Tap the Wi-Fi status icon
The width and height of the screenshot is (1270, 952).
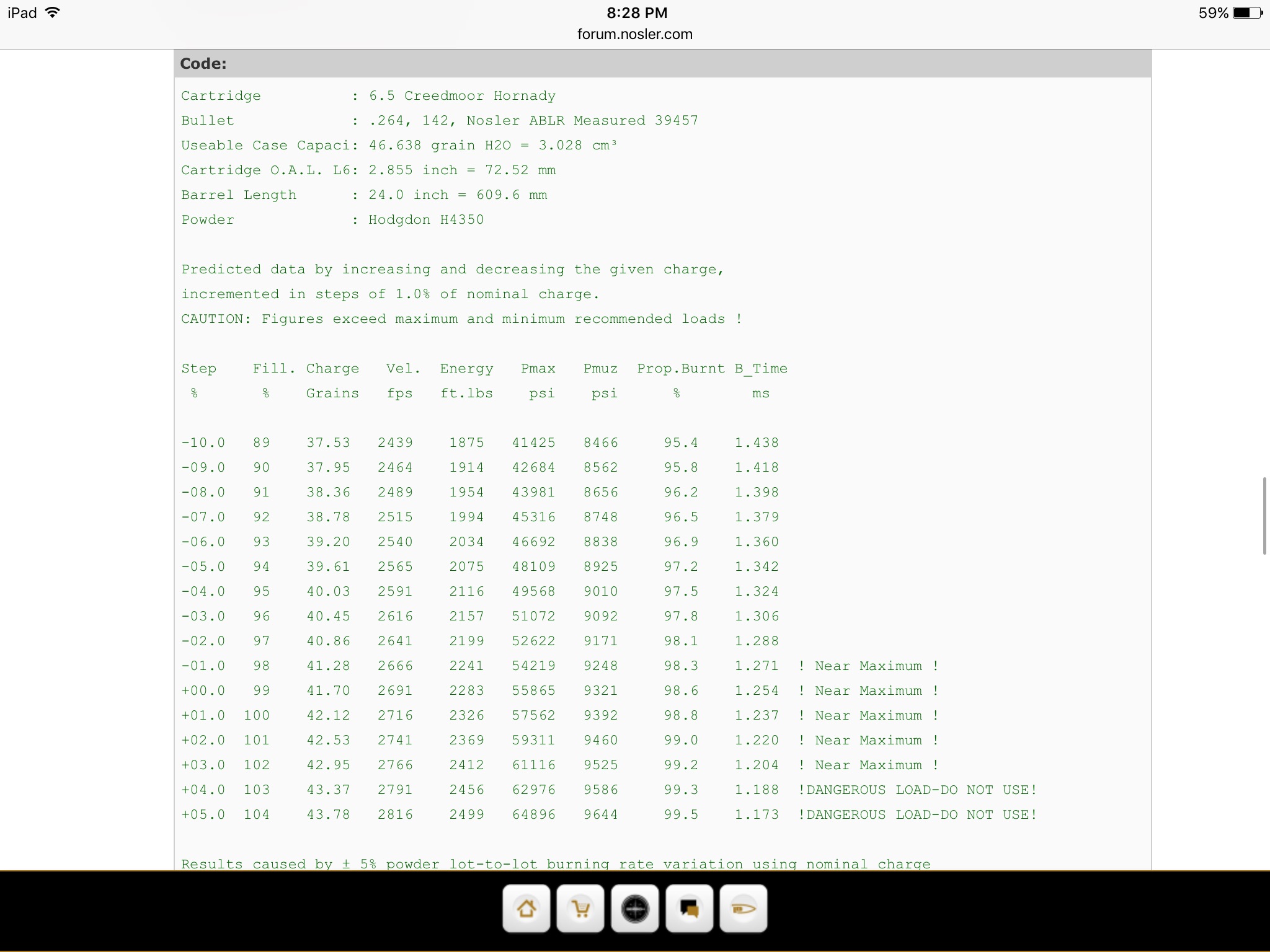[x=53, y=12]
